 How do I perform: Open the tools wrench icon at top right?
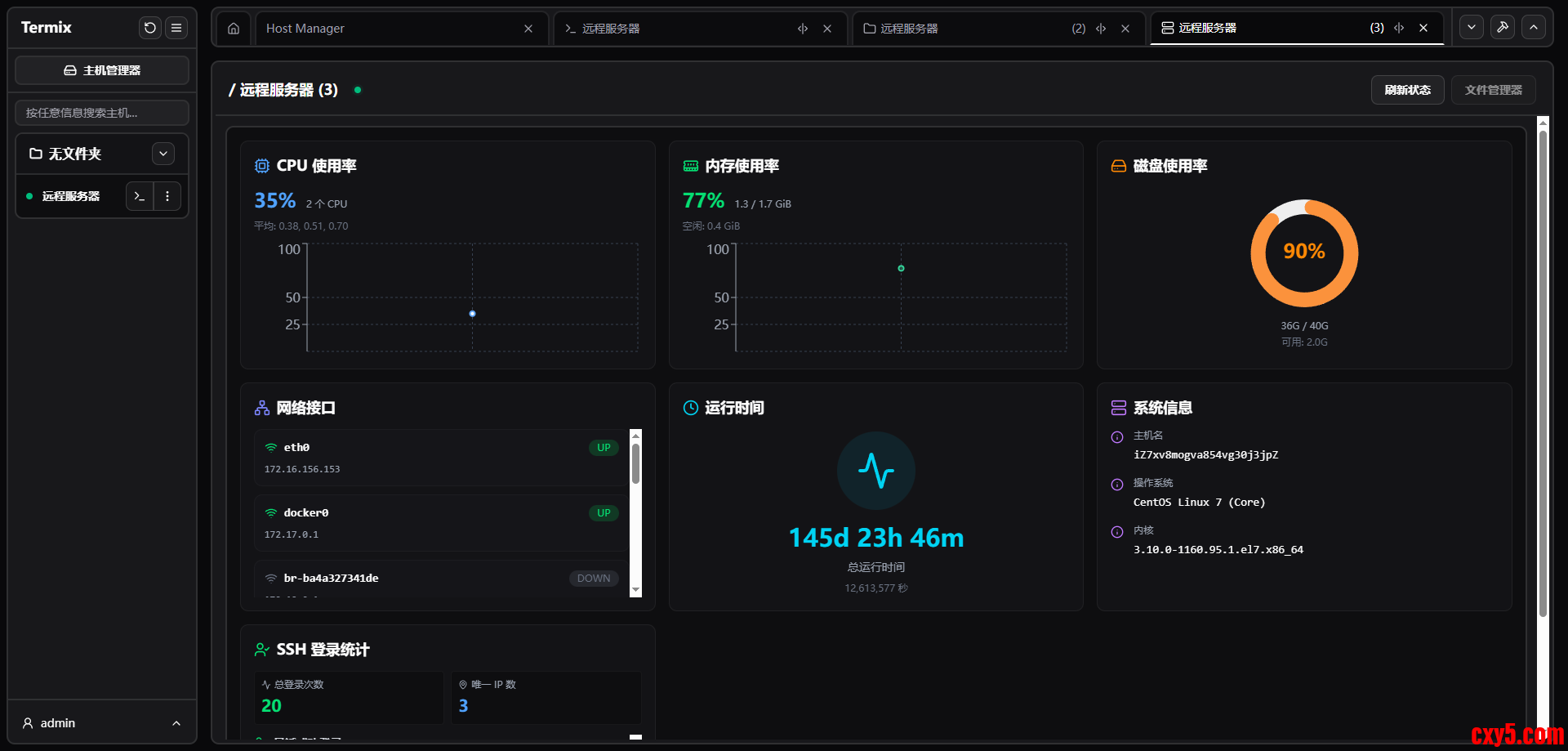[x=1502, y=27]
